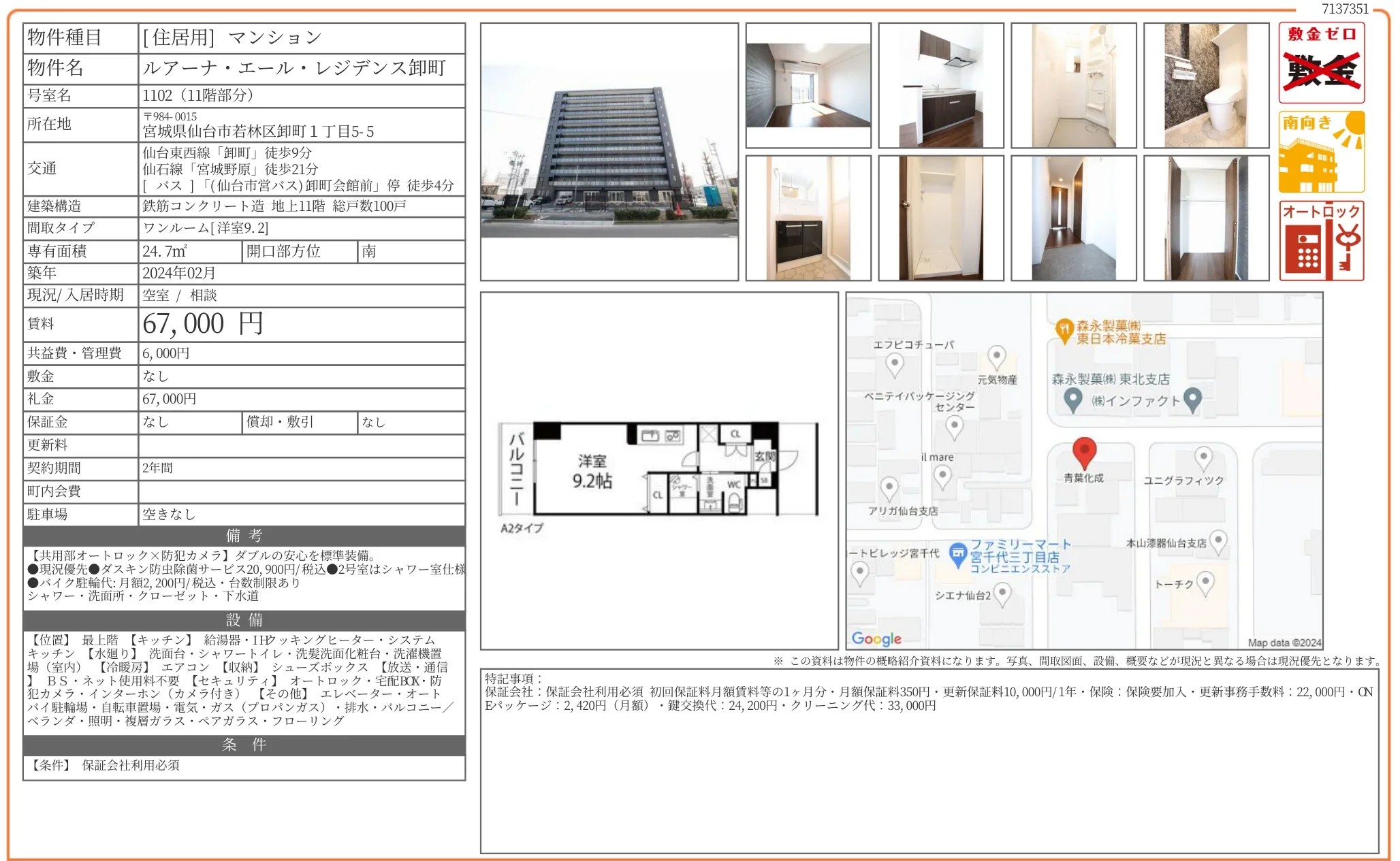Click the 条件 section header
Viewport: 1400px width, 861px height.
point(244,745)
